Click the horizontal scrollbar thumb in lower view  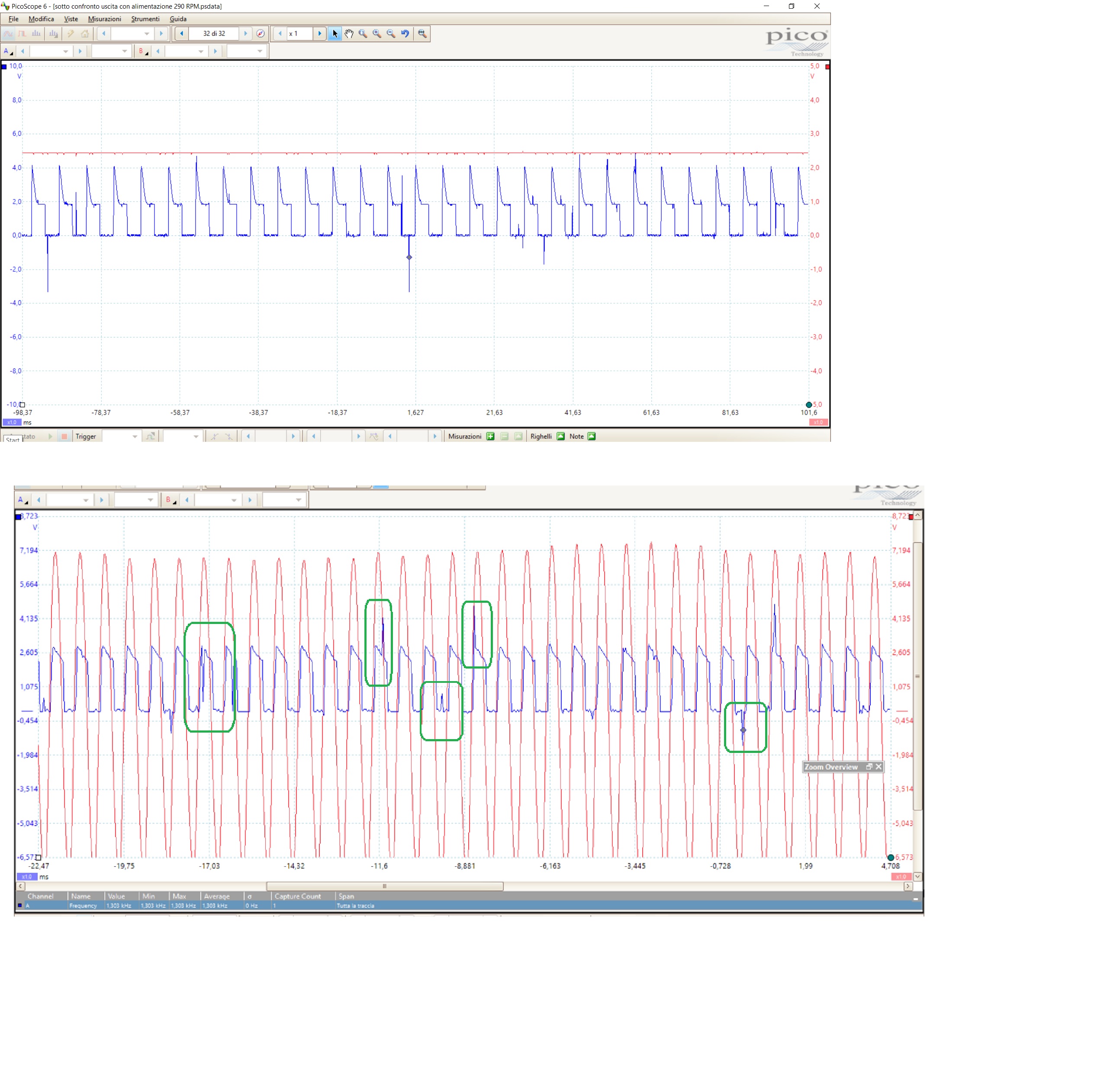385,886
